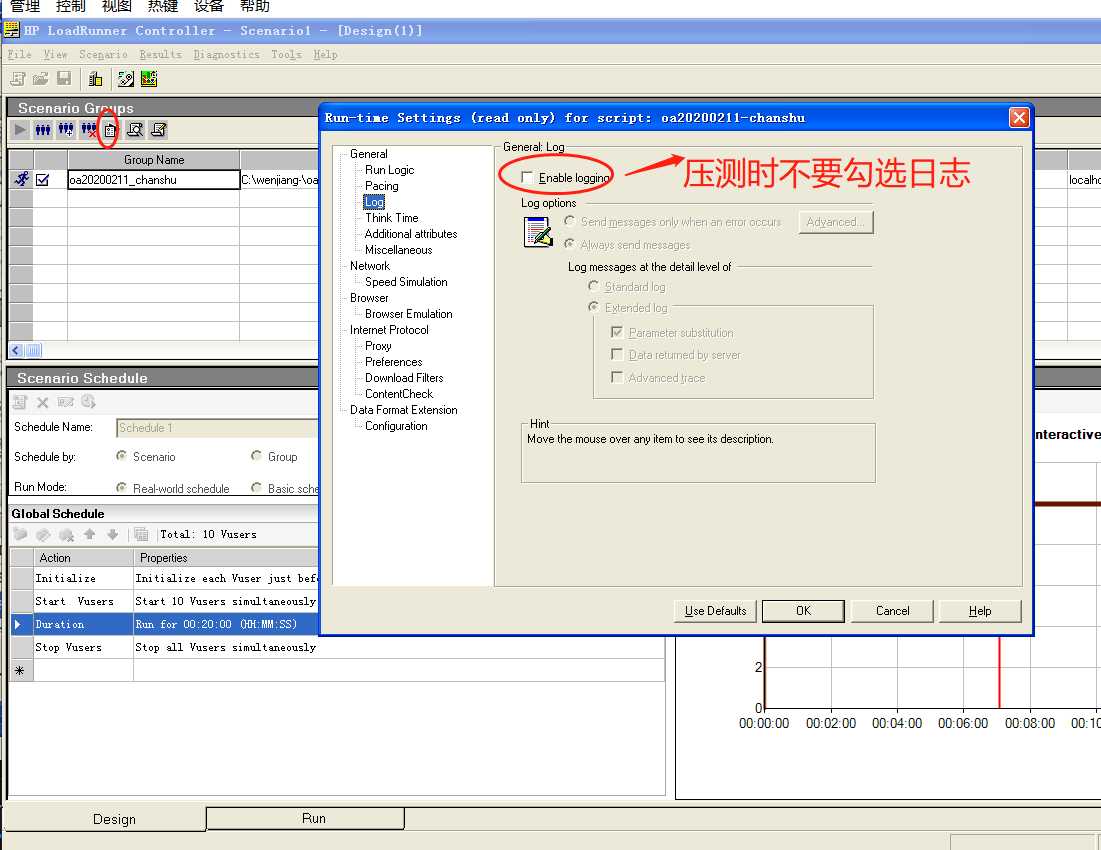1101x850 pixels.
Task: Click the New Scenario toolbar icon
Action: 18,79
